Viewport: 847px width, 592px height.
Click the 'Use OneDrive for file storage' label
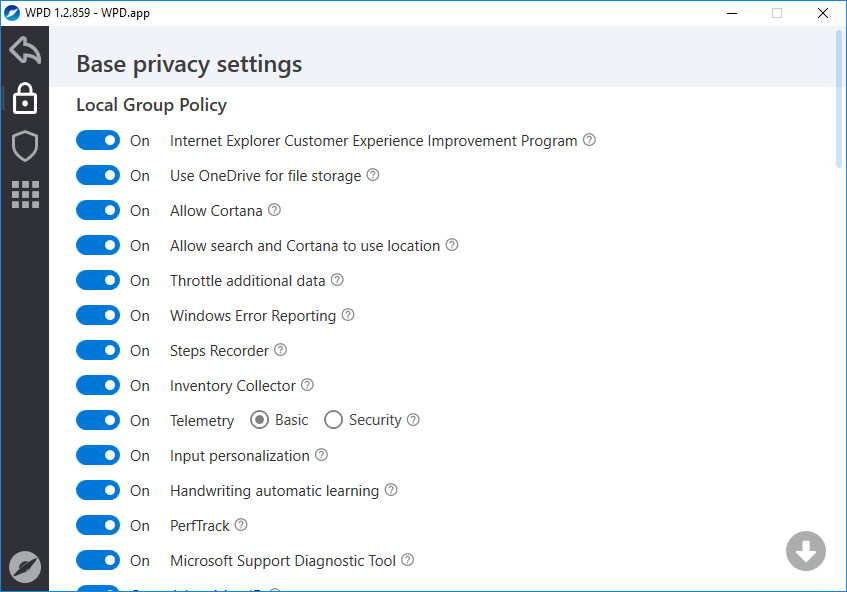tap(266, 176)
